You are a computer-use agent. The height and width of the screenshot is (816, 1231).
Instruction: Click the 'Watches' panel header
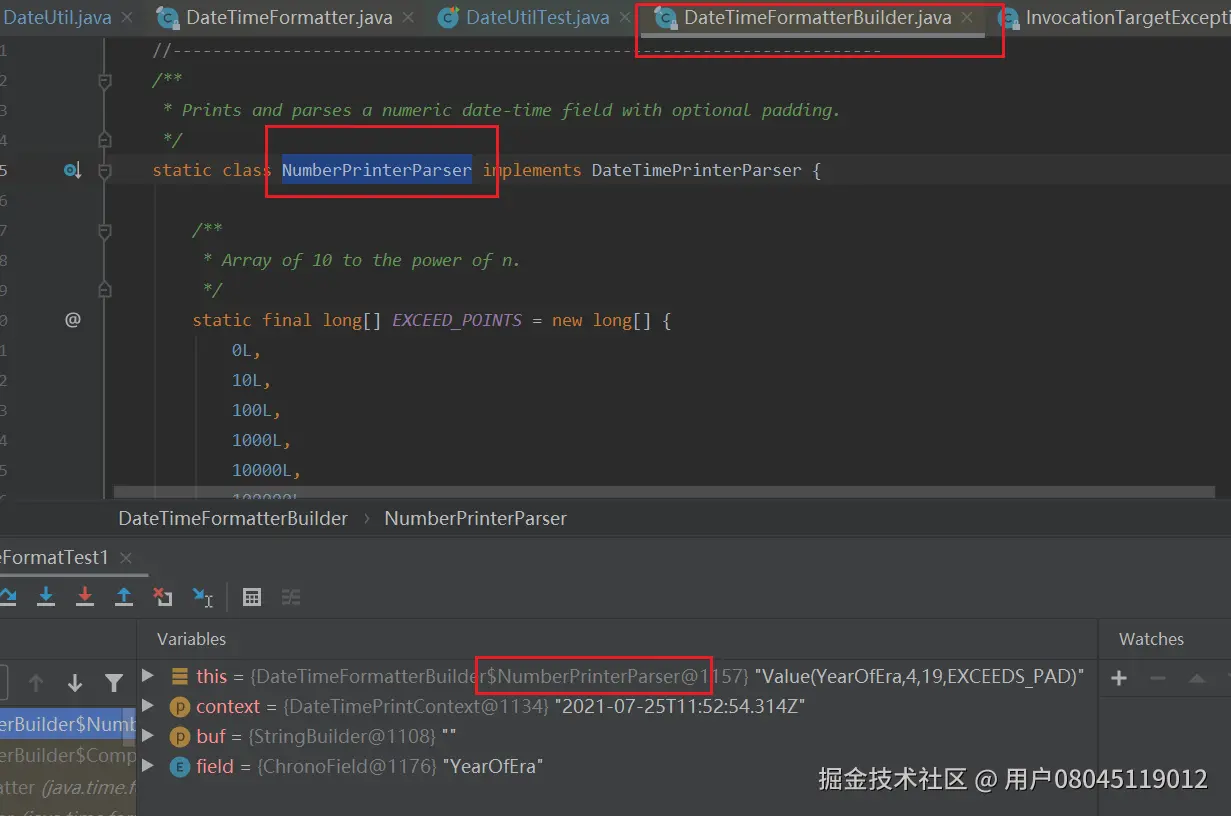tap(1151, 639)
